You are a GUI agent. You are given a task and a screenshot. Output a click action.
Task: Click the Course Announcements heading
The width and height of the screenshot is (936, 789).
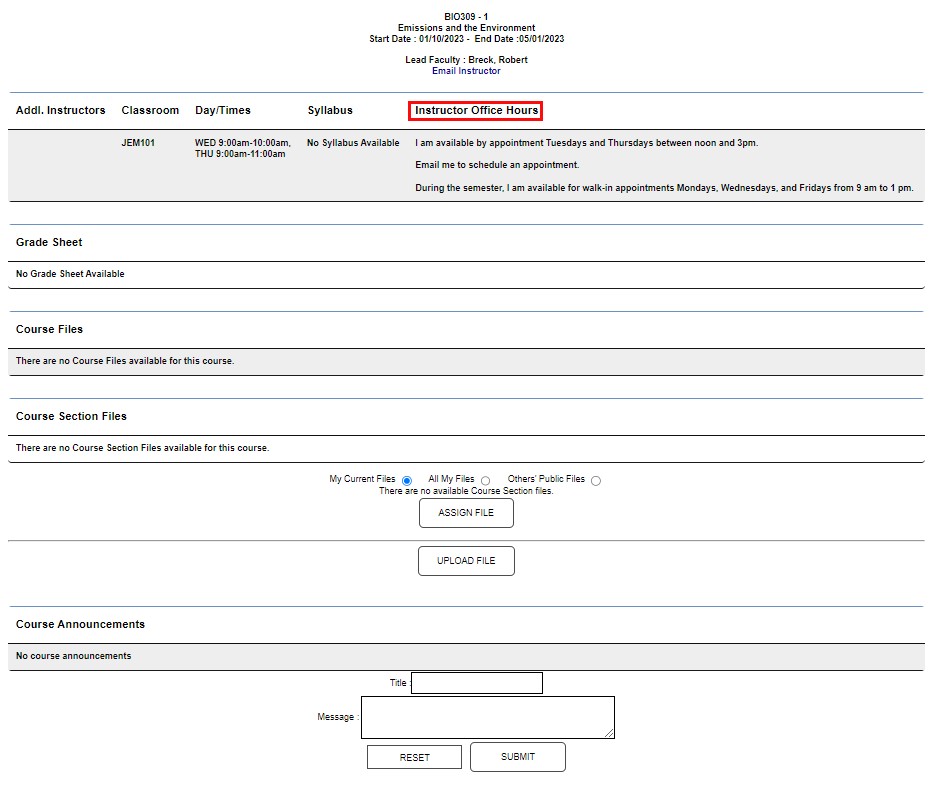[80, 624]
